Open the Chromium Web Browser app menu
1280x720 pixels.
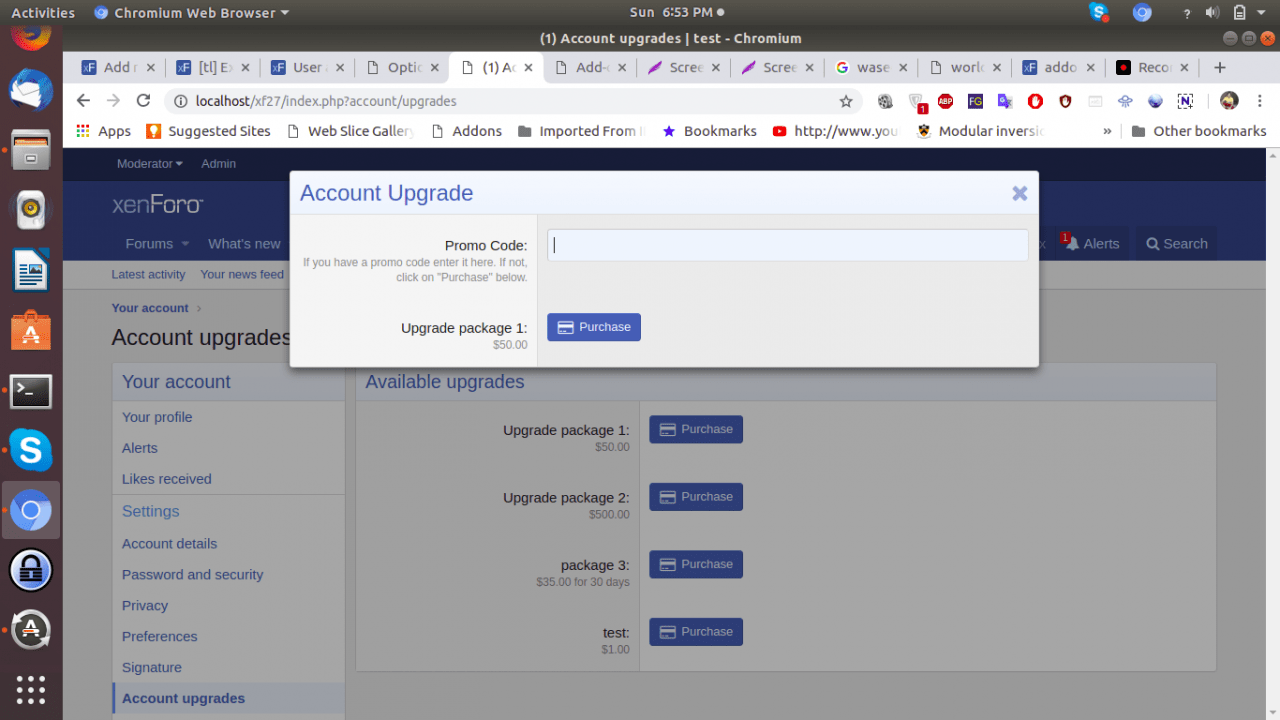point(191,13)
